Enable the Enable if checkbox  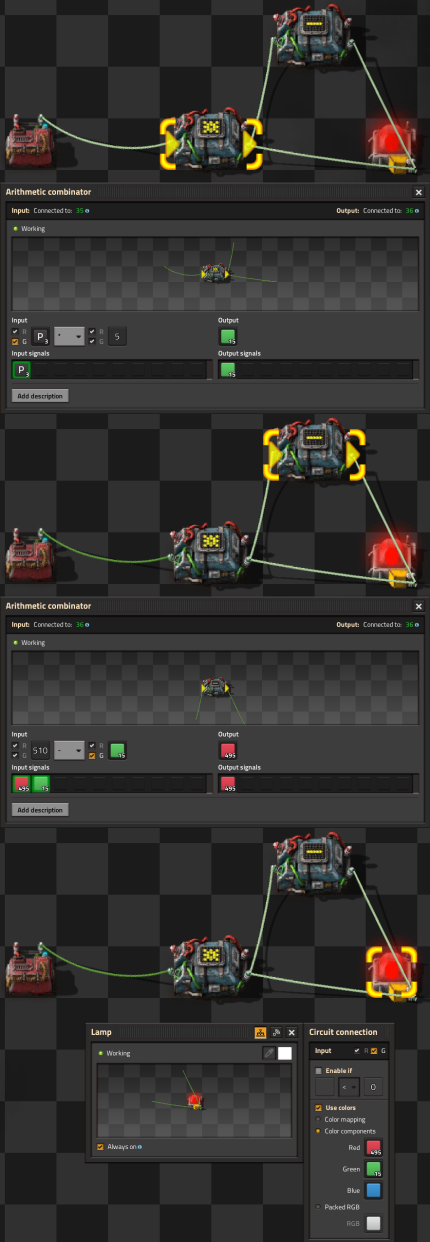pyautogui.click(x=318, y=1069)
